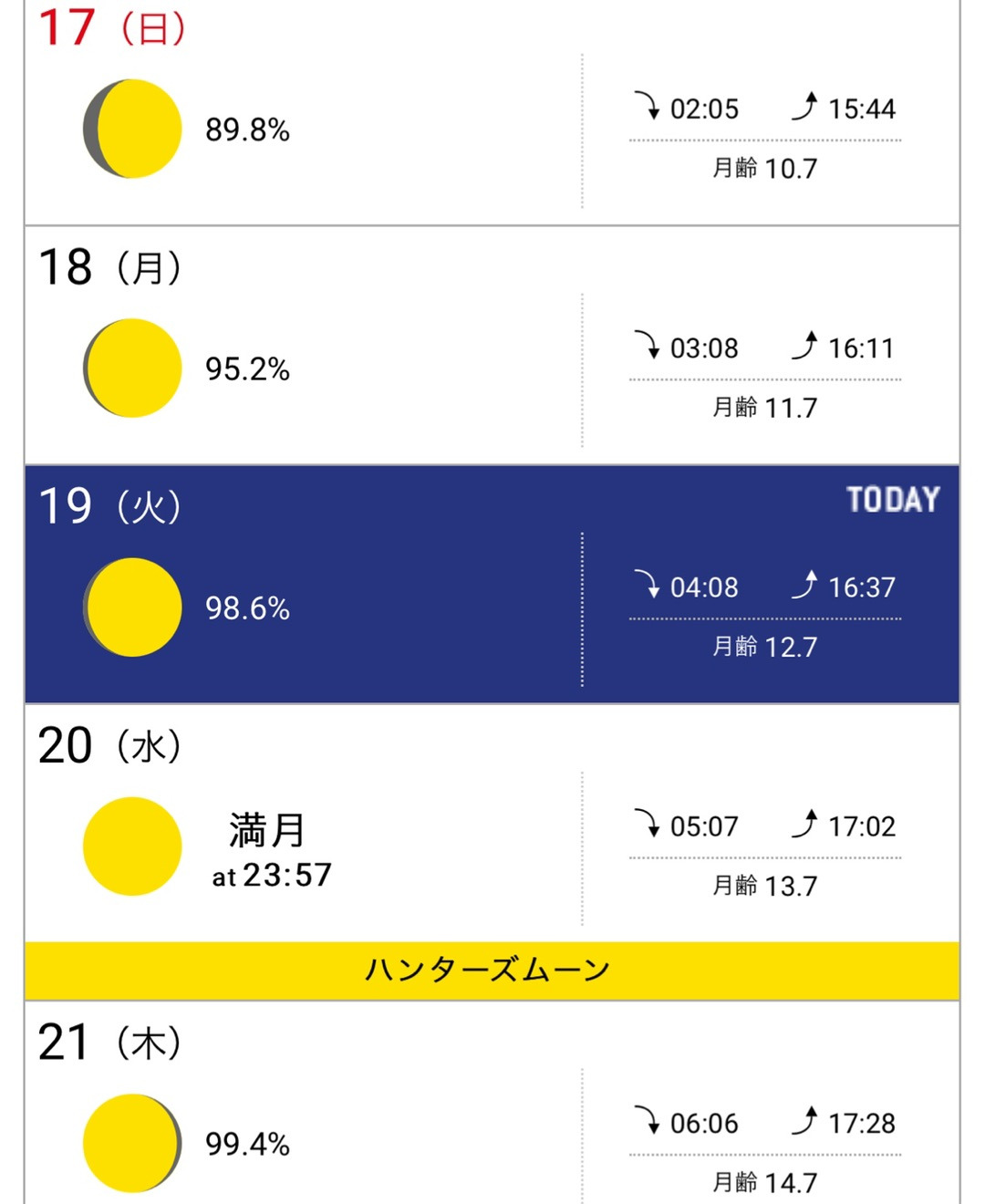Screen dimensions: 985x1204
Task: Click the 99.4% moon icon on the 21st
Action: (x=132, y=1143)
